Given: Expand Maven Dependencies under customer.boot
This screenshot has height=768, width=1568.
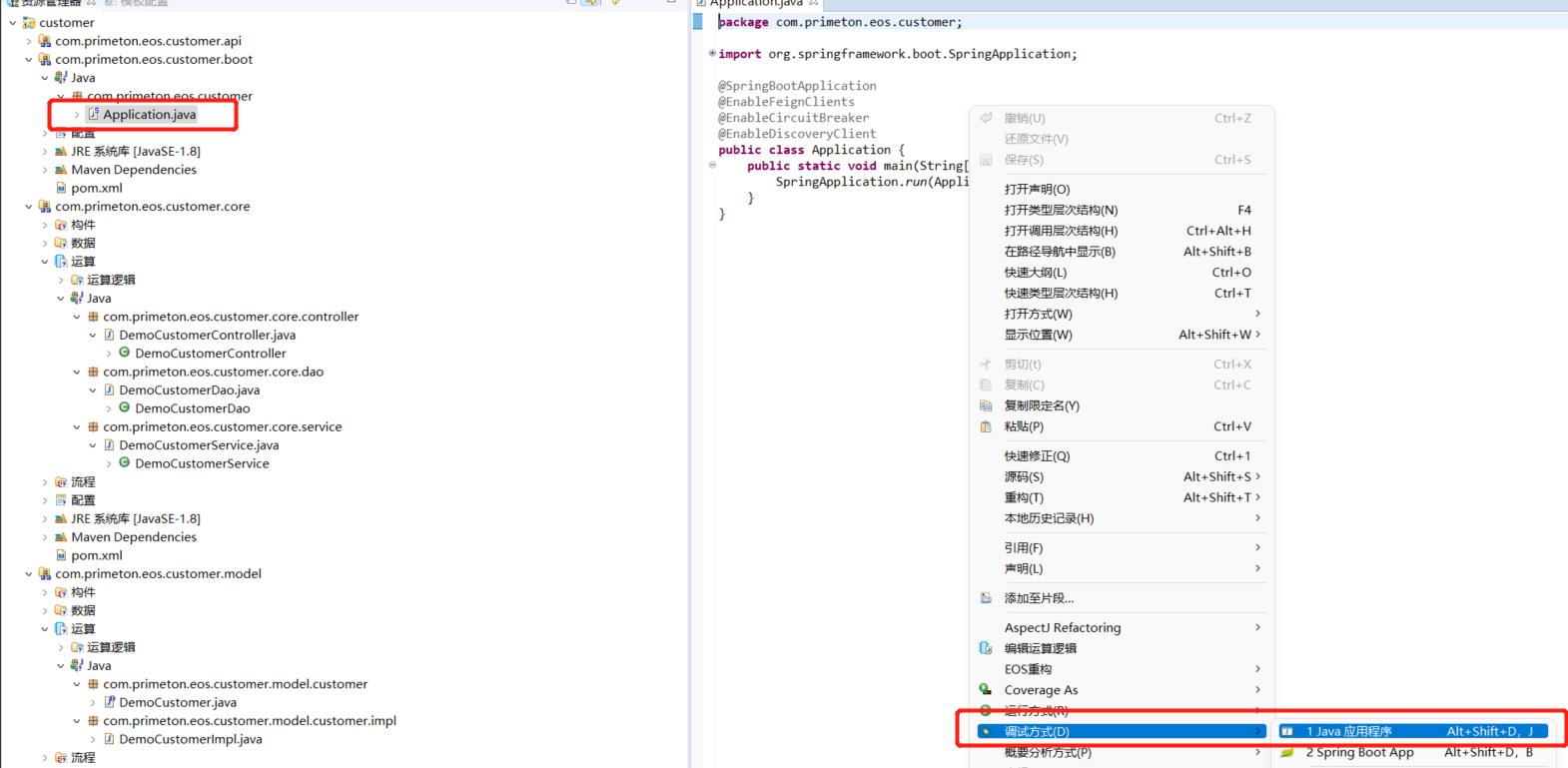Looking at the screenshot, I should 45,170.
